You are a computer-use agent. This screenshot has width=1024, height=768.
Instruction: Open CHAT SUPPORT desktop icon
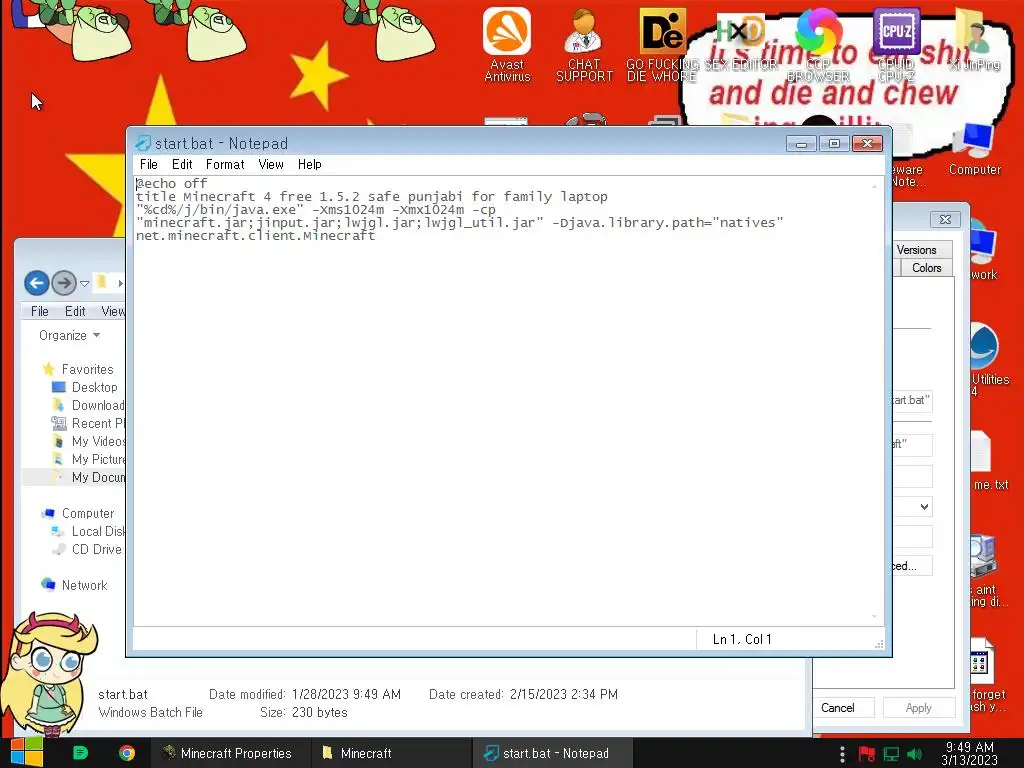(x=584, y=44)
